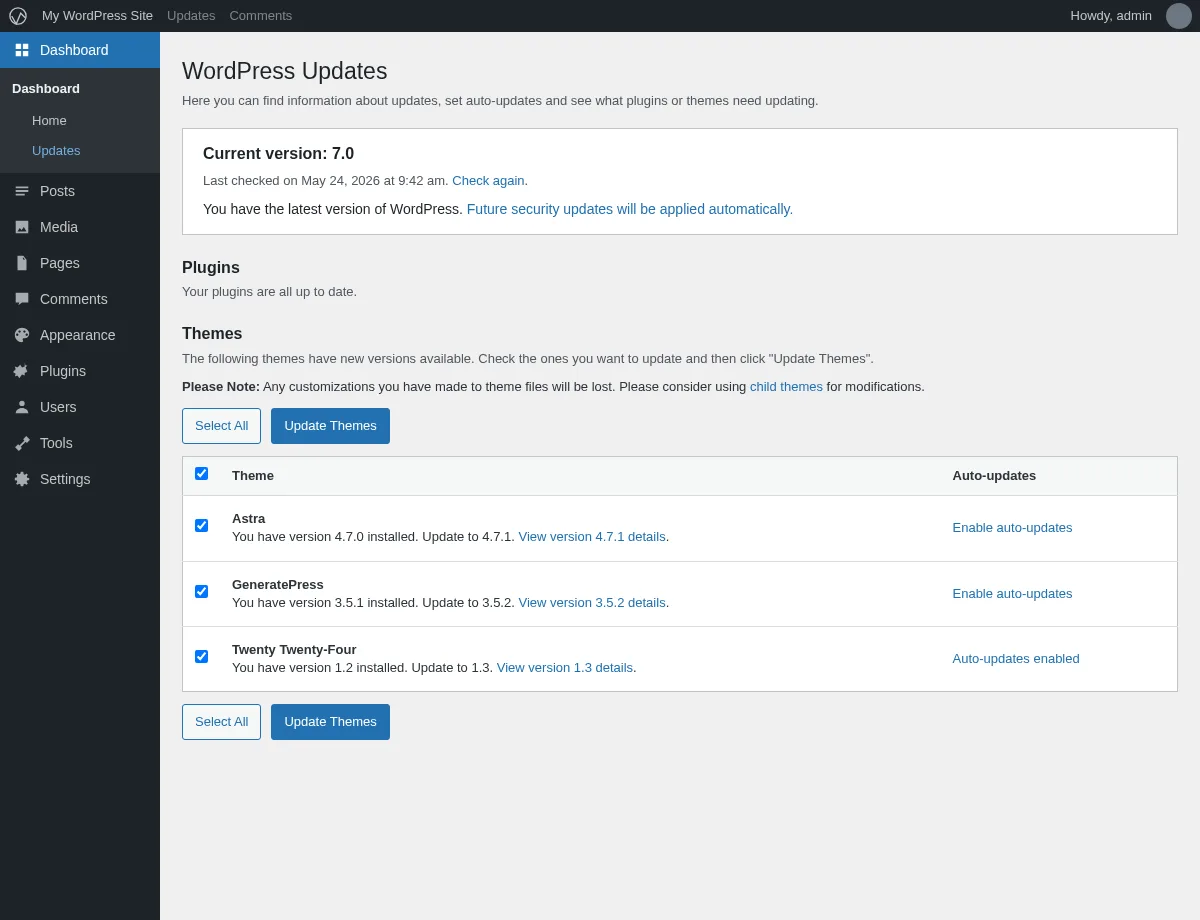Click the GeneratePress theme name
The height and width of the screenshot is (920, 1200).
point(278,585)
